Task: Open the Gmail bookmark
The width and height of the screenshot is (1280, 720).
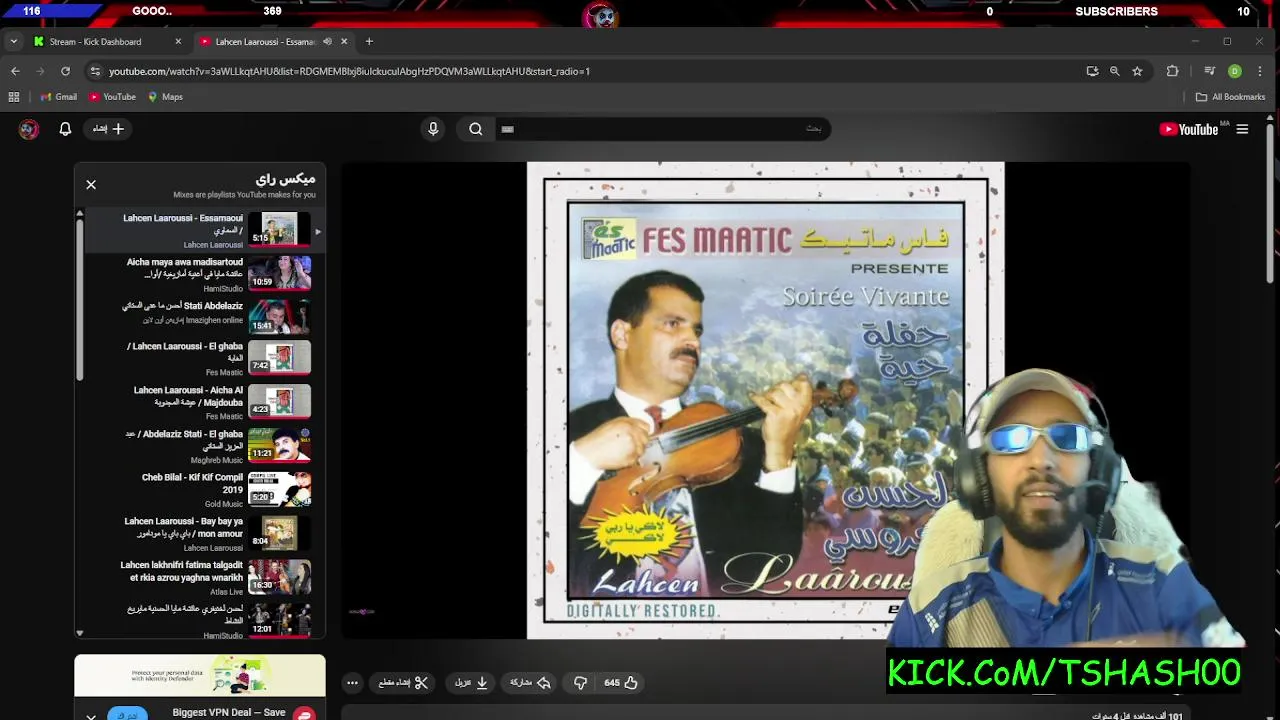Action: pyautogui.click(x=58, y=97)
